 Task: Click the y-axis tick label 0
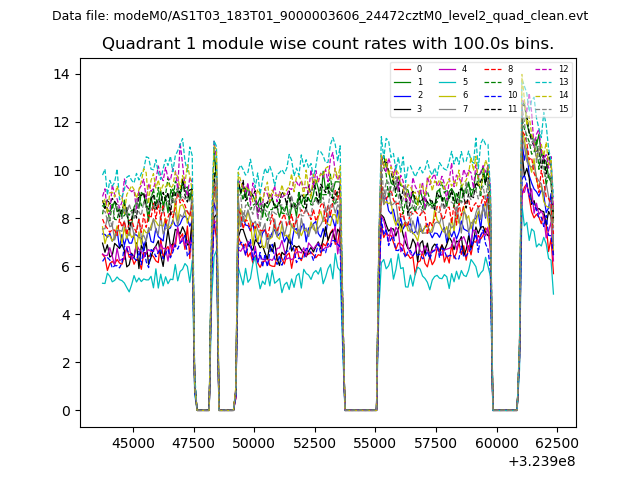(66, 411)
